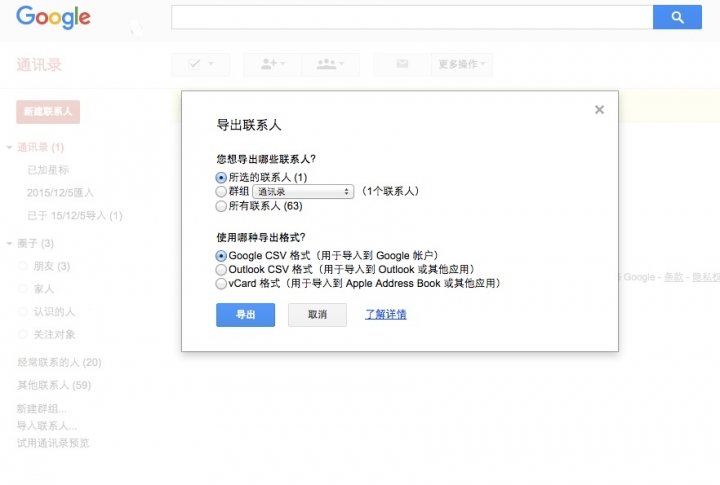The image size is (720, 485).
Task: Open the groups people icon menu
Action: click(331, 64)
